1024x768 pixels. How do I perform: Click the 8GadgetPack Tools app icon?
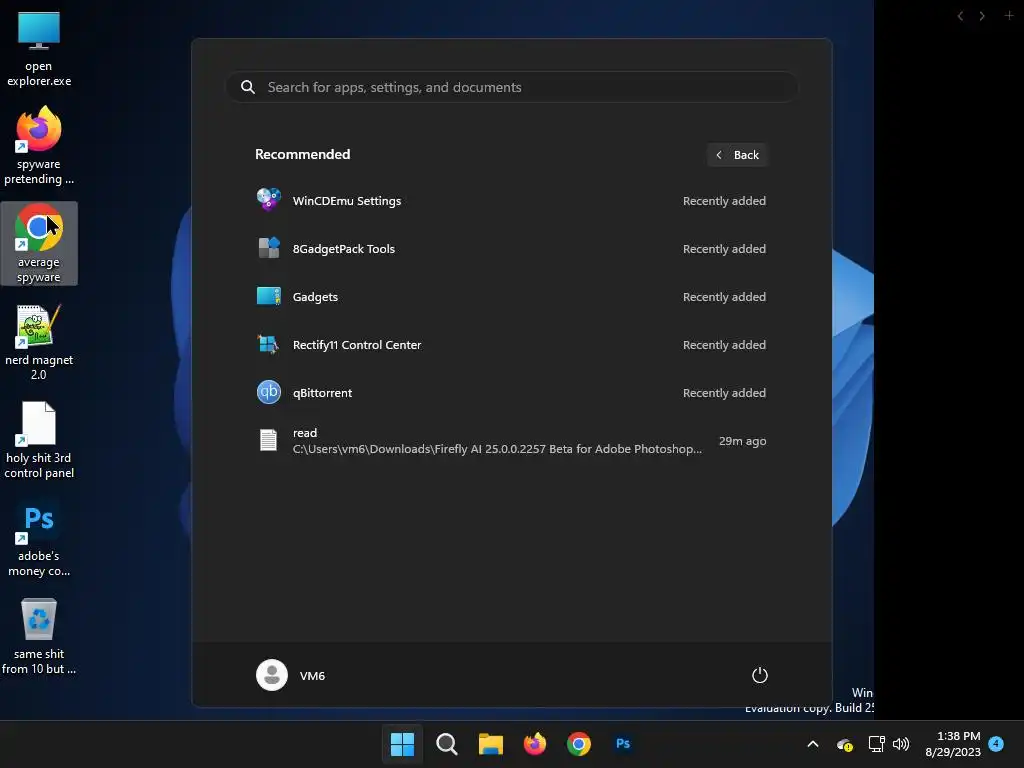click(268, 248)
